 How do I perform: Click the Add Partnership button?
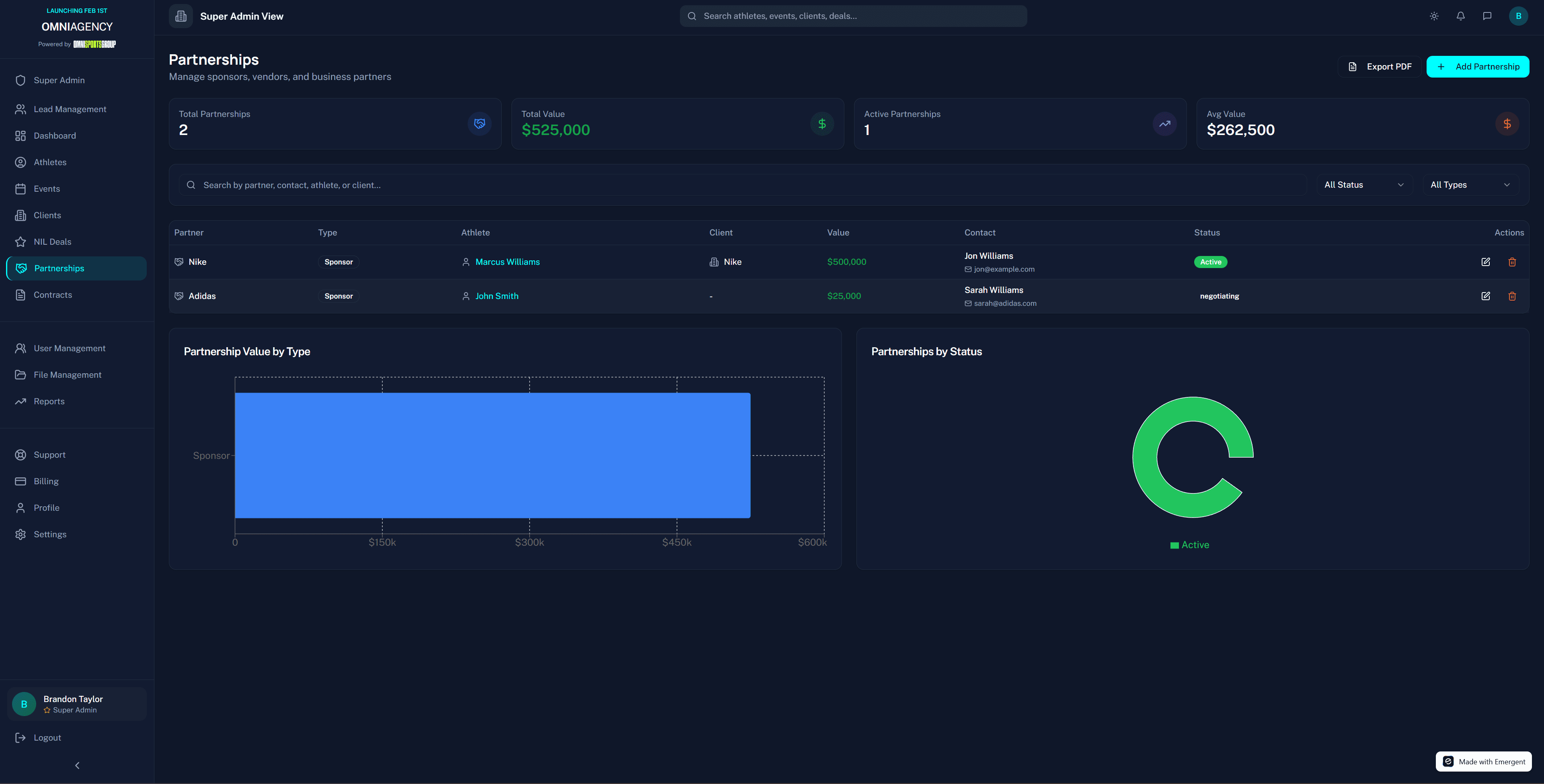pyautogui.click(x=1478, y=66)
